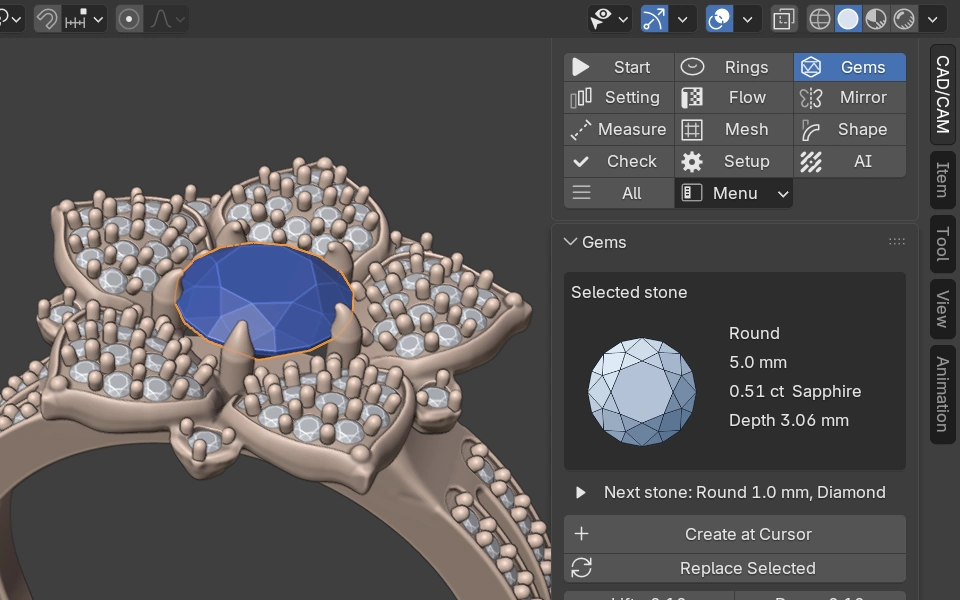Toggle X-ray mode
Viewport: 960px width, 600px height.
coord(784,19)
